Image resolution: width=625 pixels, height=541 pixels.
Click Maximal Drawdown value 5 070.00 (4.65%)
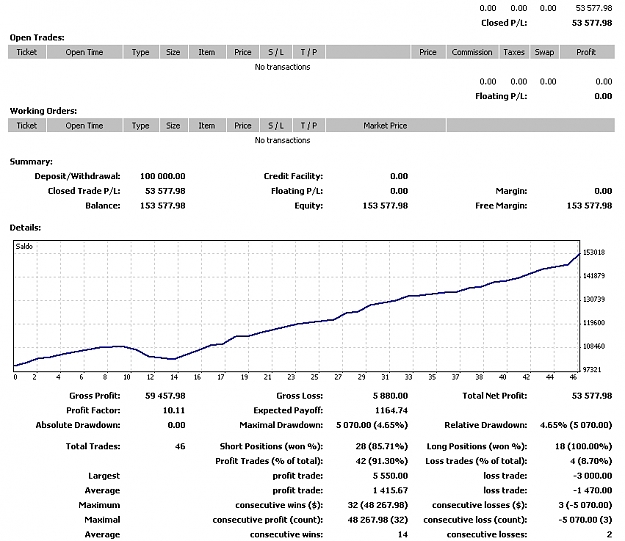pyautogui.click(x=372, y=425)
